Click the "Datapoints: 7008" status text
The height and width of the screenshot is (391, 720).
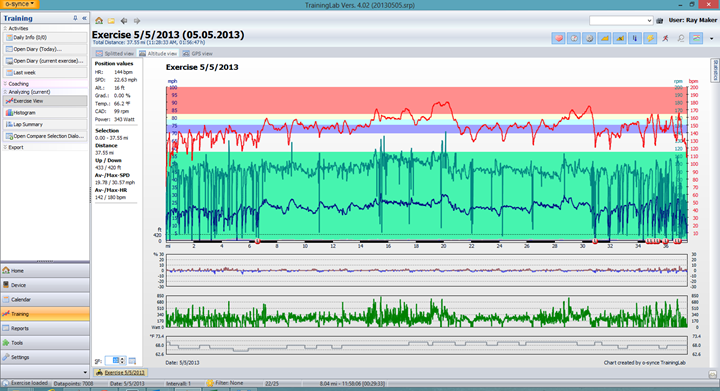pyautogui.click(x=73, y=384)
